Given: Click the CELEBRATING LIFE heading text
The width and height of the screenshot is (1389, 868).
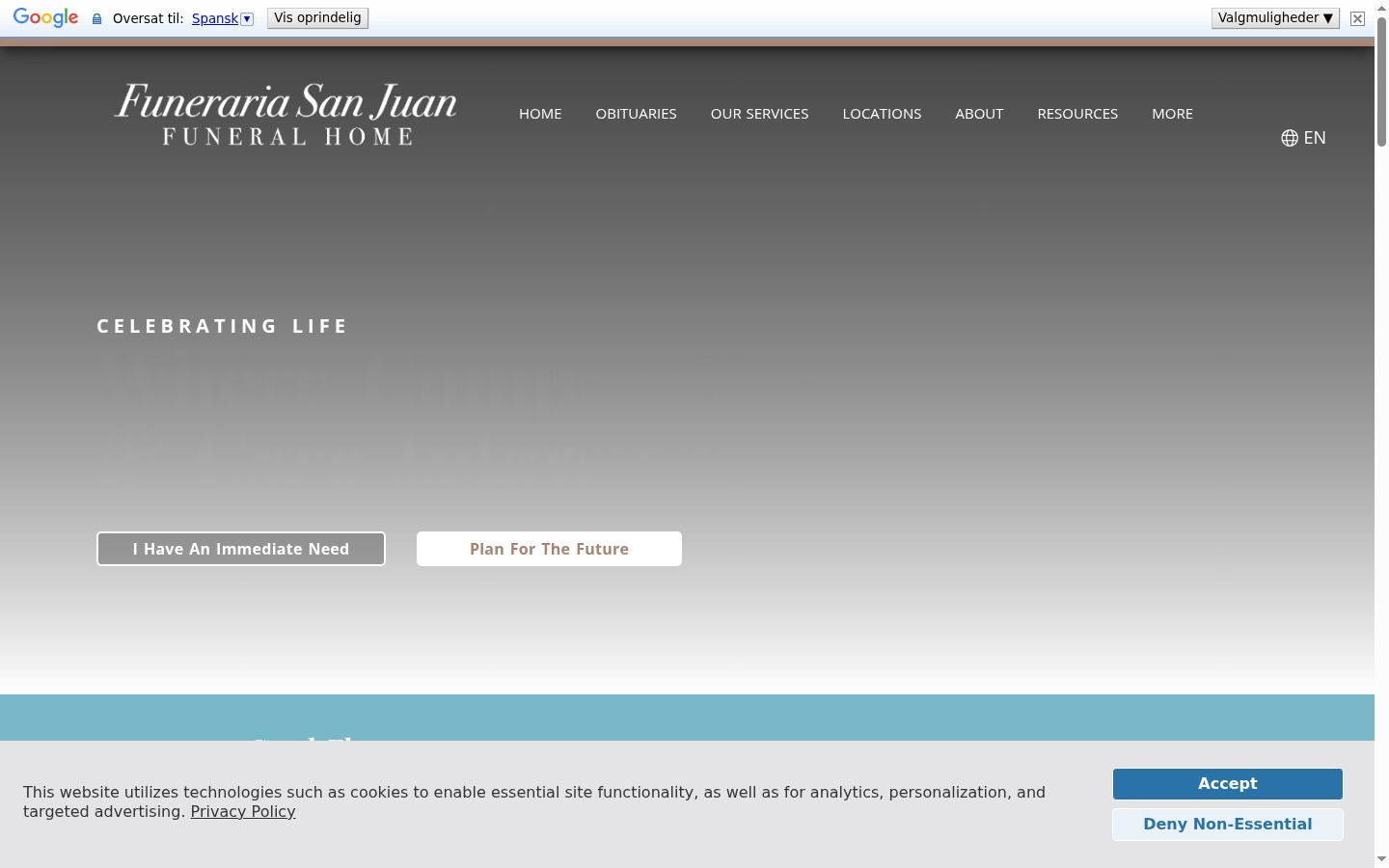Looking at the screenshot, I should [222, 326].
